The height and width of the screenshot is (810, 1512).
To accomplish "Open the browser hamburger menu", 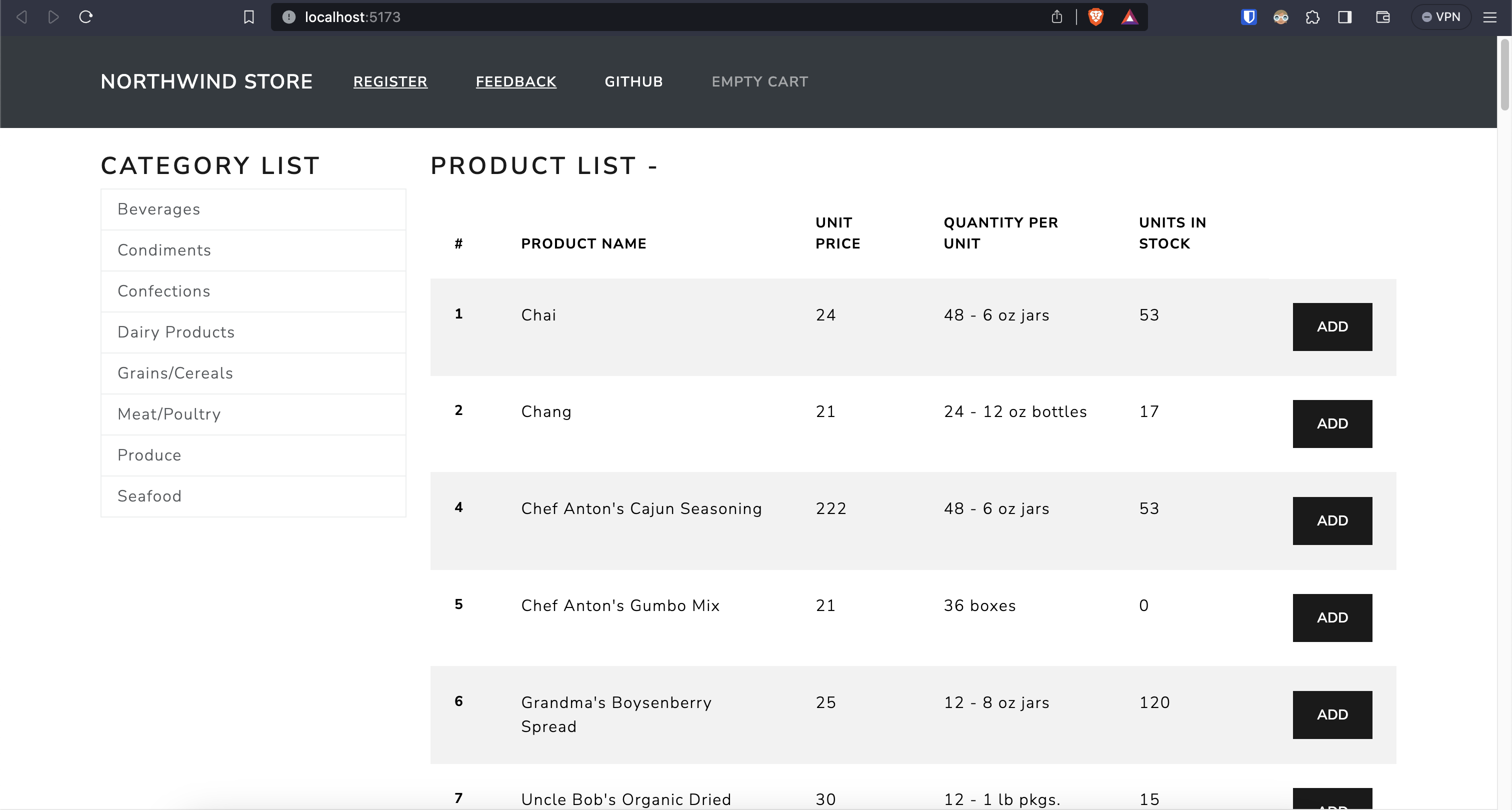I will pyautogui.click(x=1489, y=17).
